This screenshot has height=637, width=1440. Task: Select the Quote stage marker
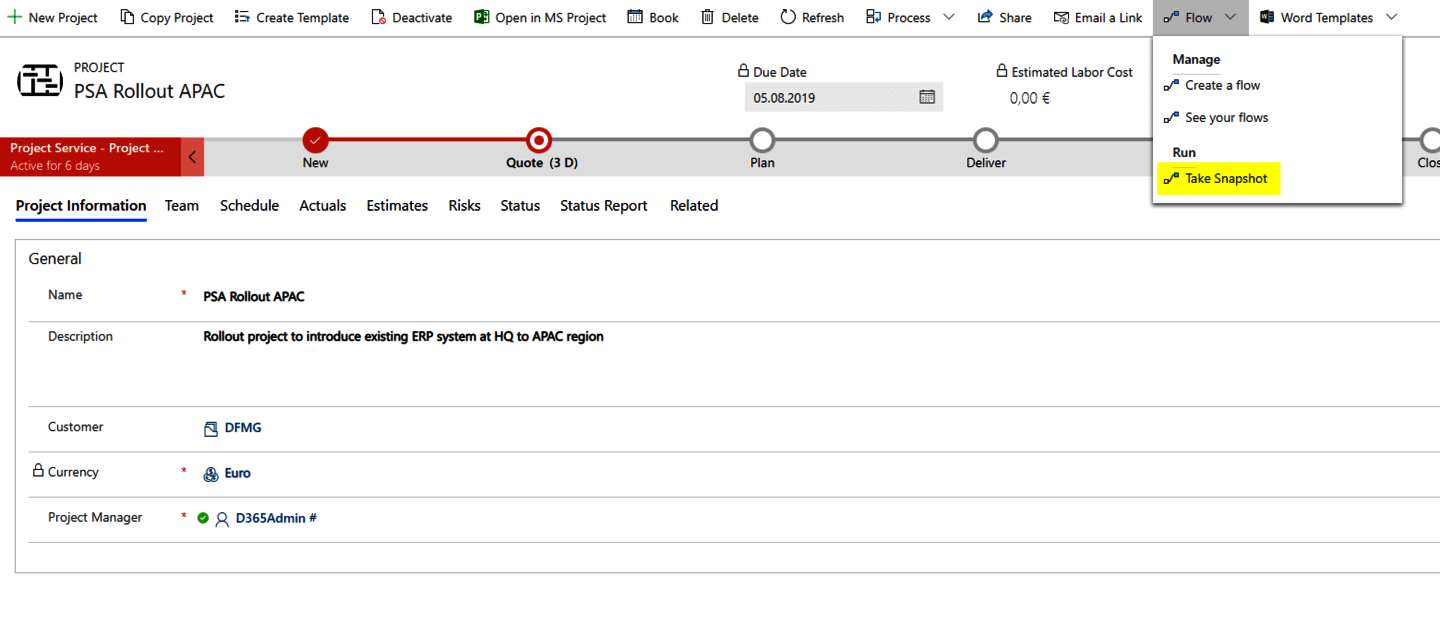[539, 140]
